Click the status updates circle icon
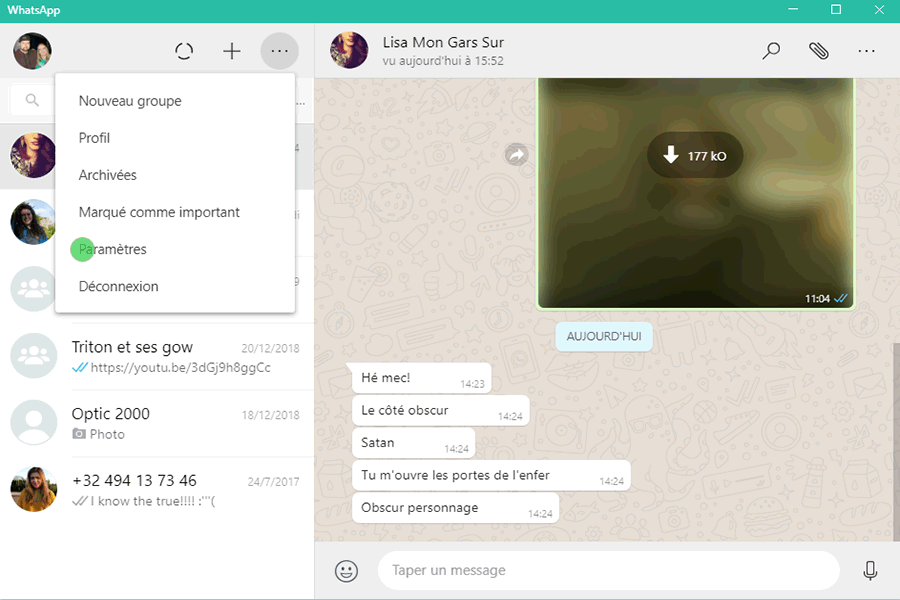 pos(184,51)
